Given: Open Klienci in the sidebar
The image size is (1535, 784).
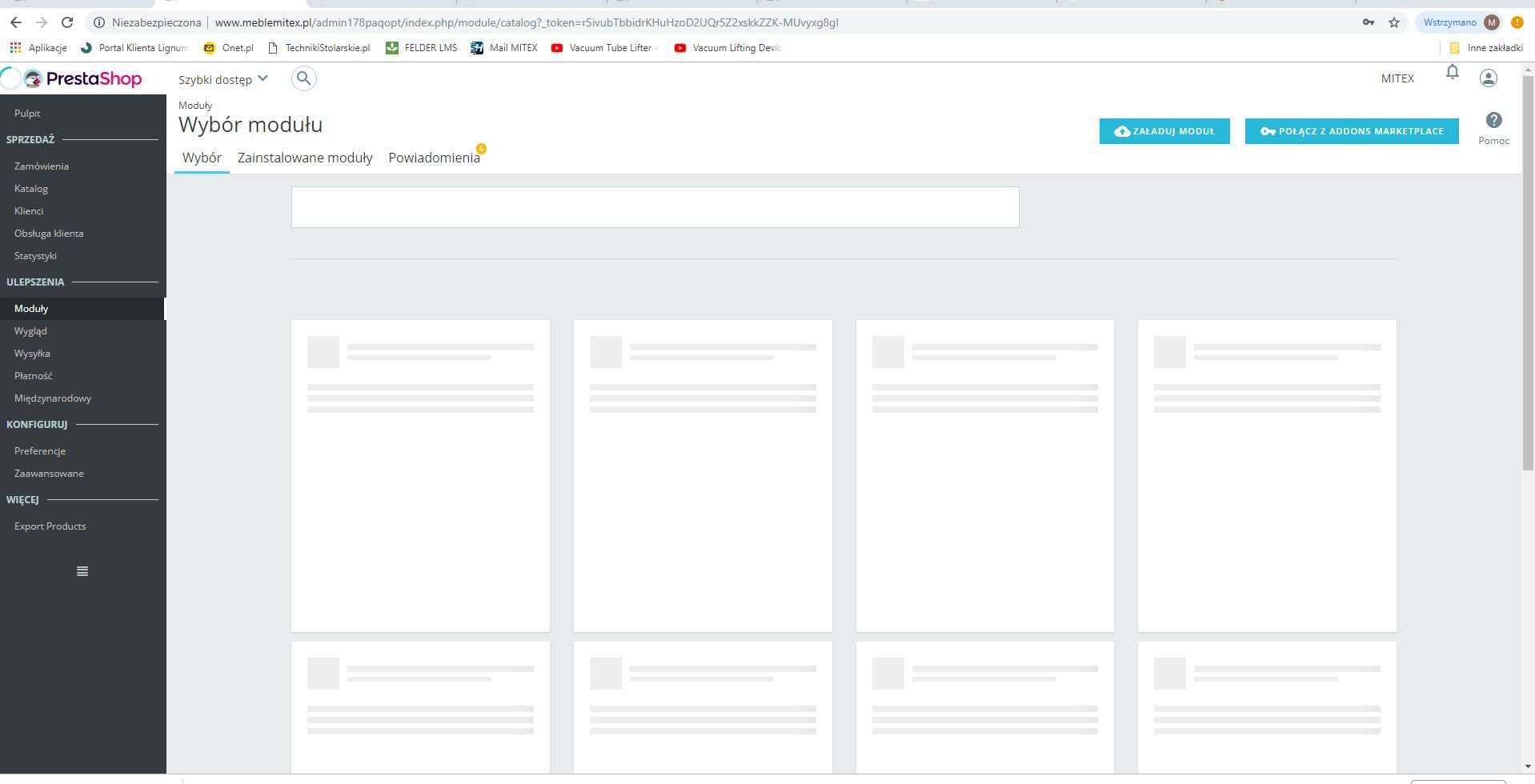Looking at the screenshot, I should pyautogui.click(x=29, y=211).
